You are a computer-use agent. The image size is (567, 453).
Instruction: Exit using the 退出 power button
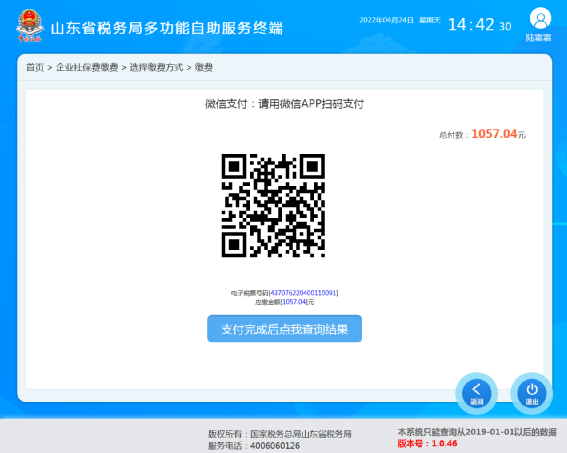coord(532,393)
